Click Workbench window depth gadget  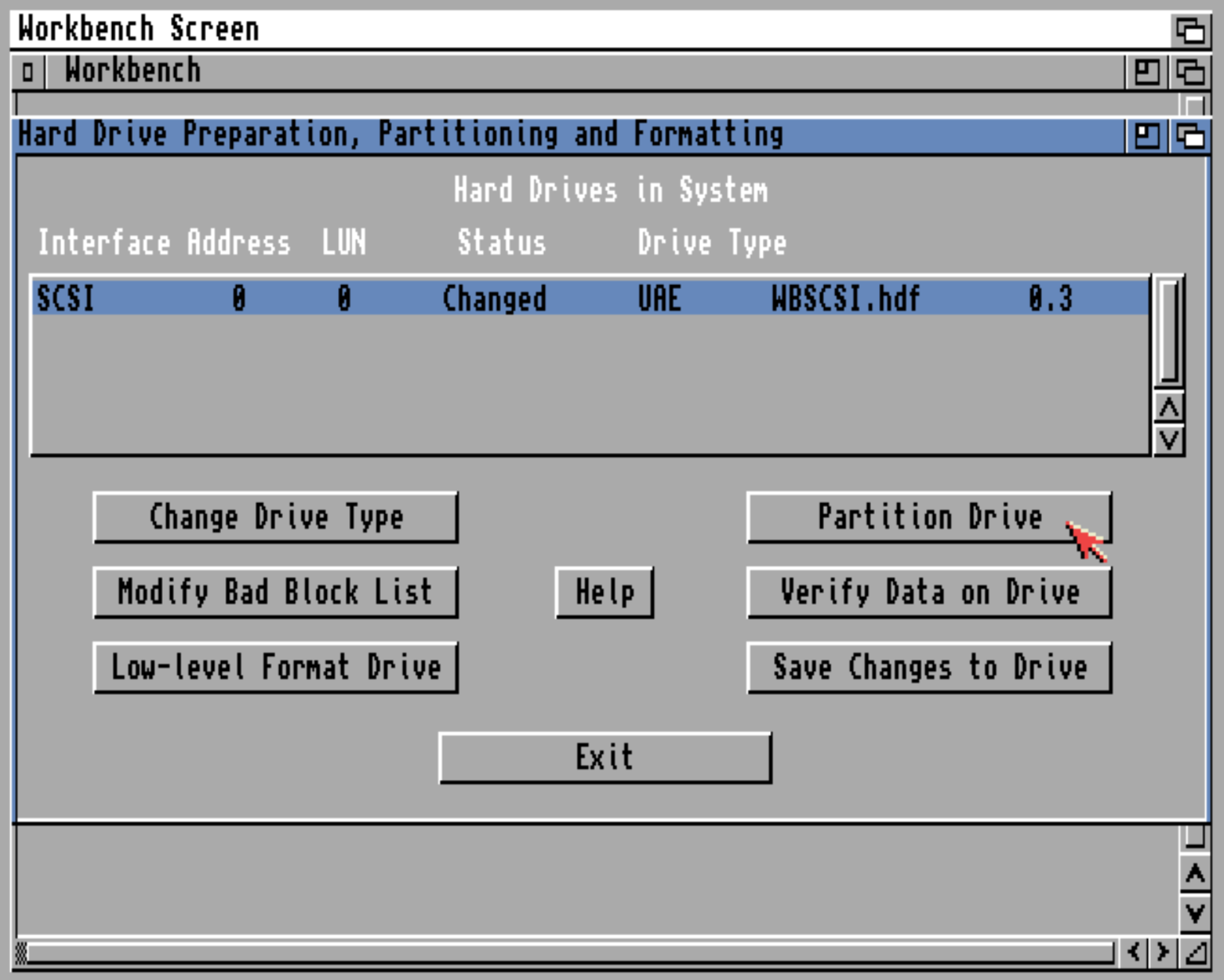1190,72
